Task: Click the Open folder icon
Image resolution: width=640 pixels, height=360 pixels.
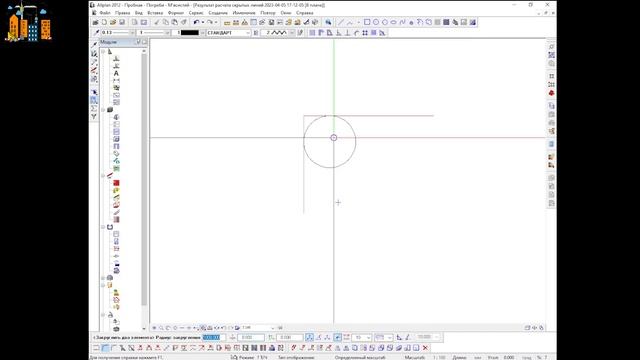Action: 113,22
